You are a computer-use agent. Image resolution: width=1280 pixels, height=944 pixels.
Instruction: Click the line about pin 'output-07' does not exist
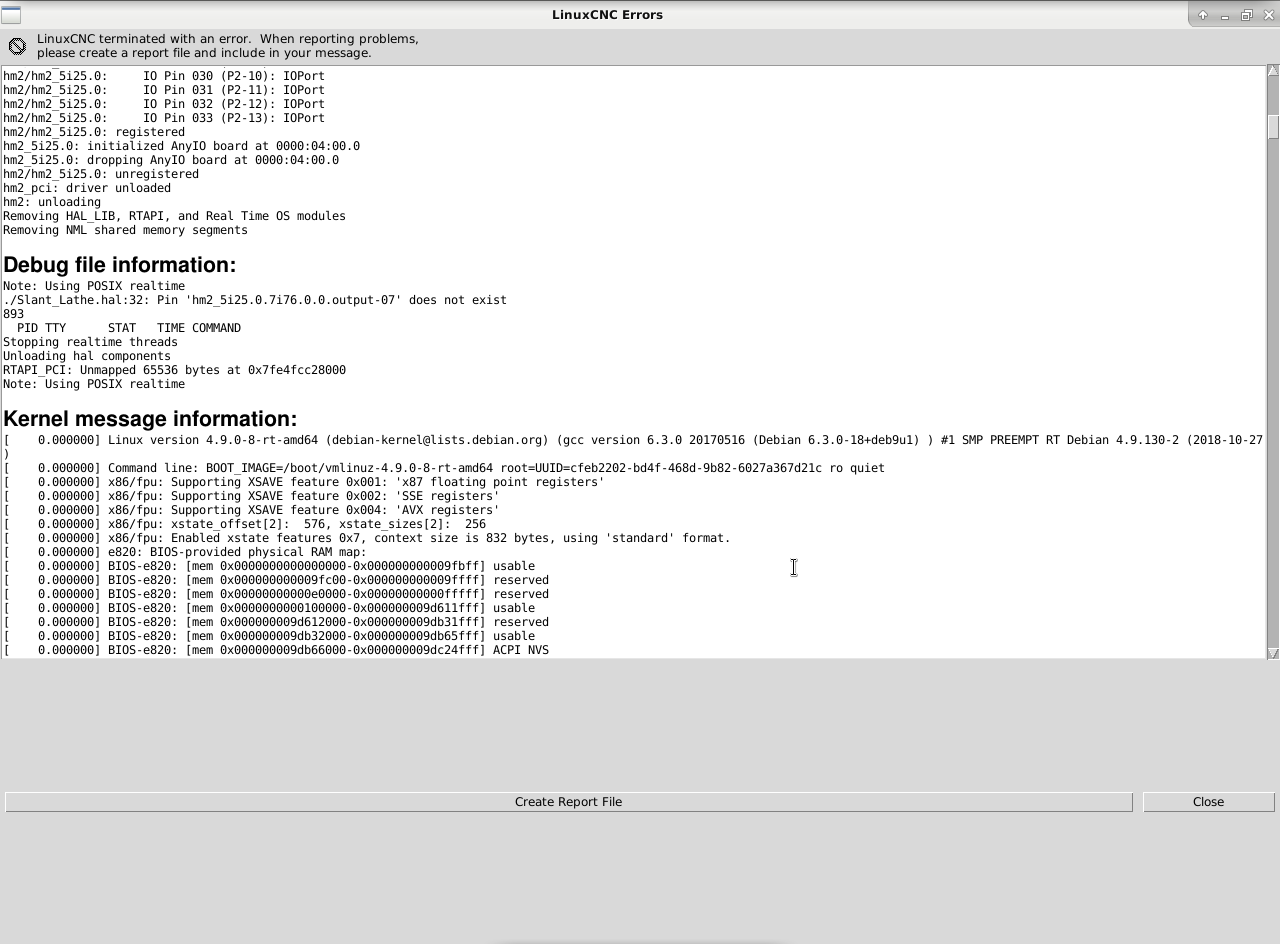coord(255,300)
